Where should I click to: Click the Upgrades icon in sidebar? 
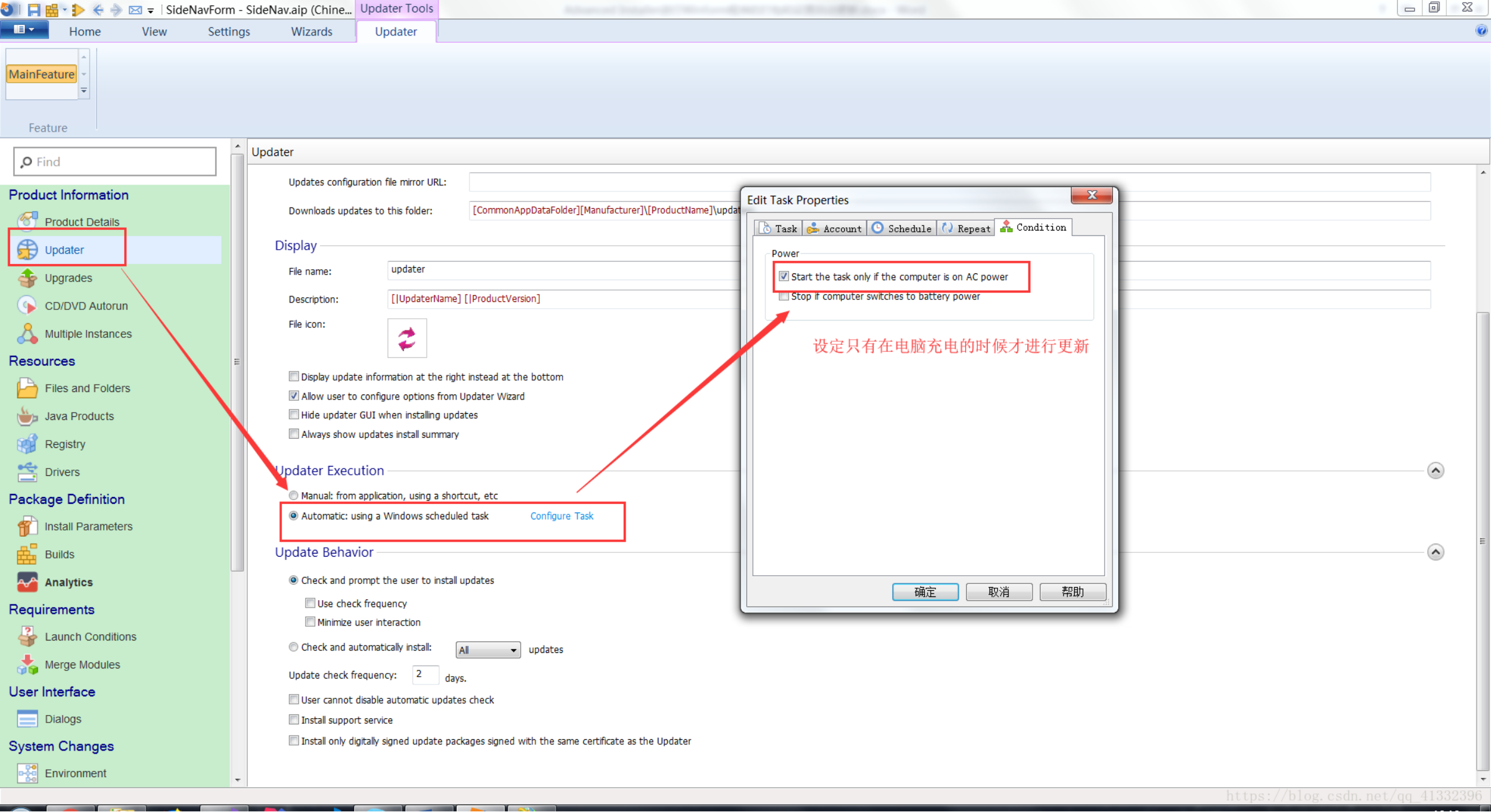pyautogui.click(x=27, y=278)
